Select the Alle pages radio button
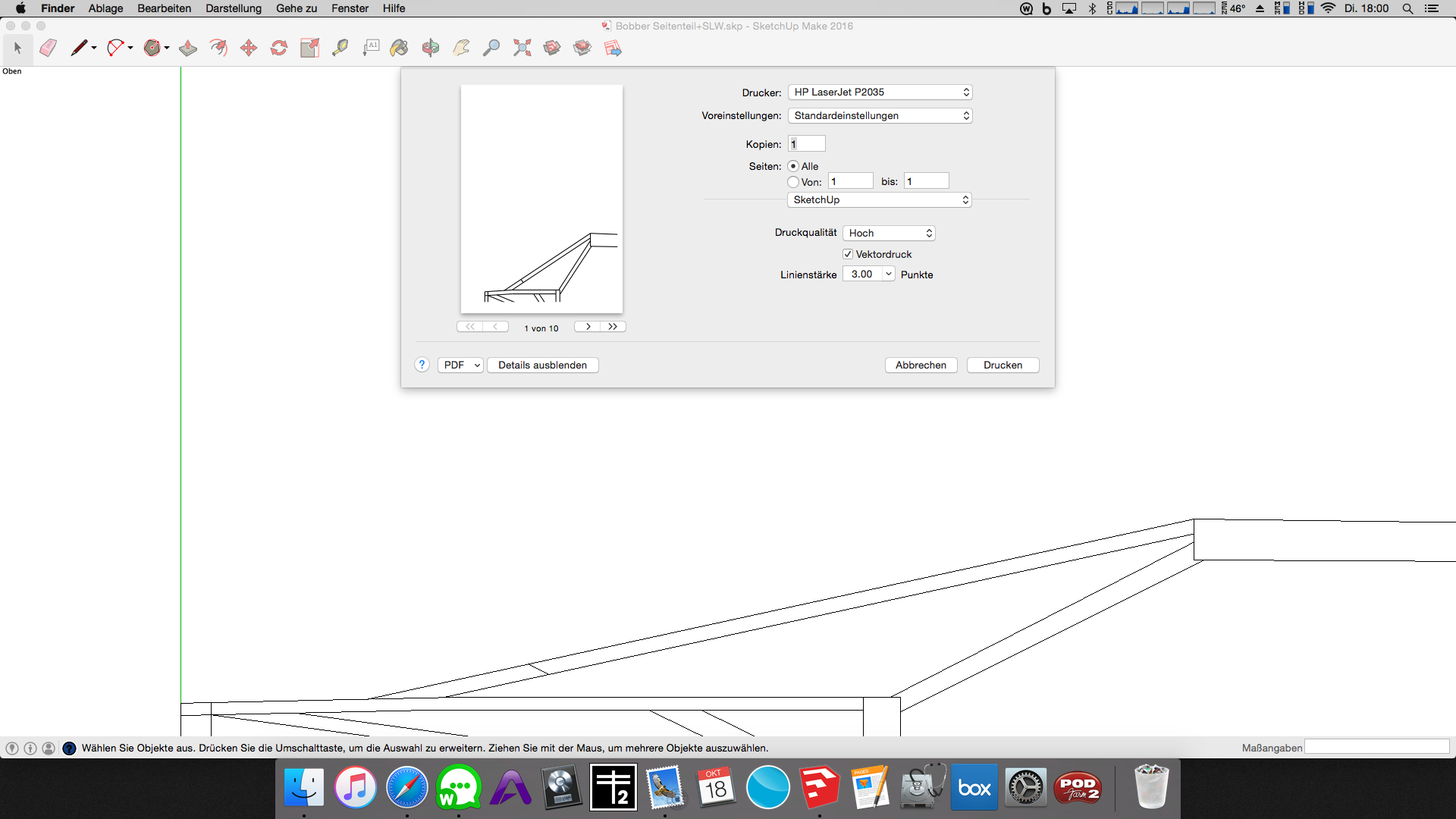The height and width of the screenshot is (819, 1456). coord(793,166)
